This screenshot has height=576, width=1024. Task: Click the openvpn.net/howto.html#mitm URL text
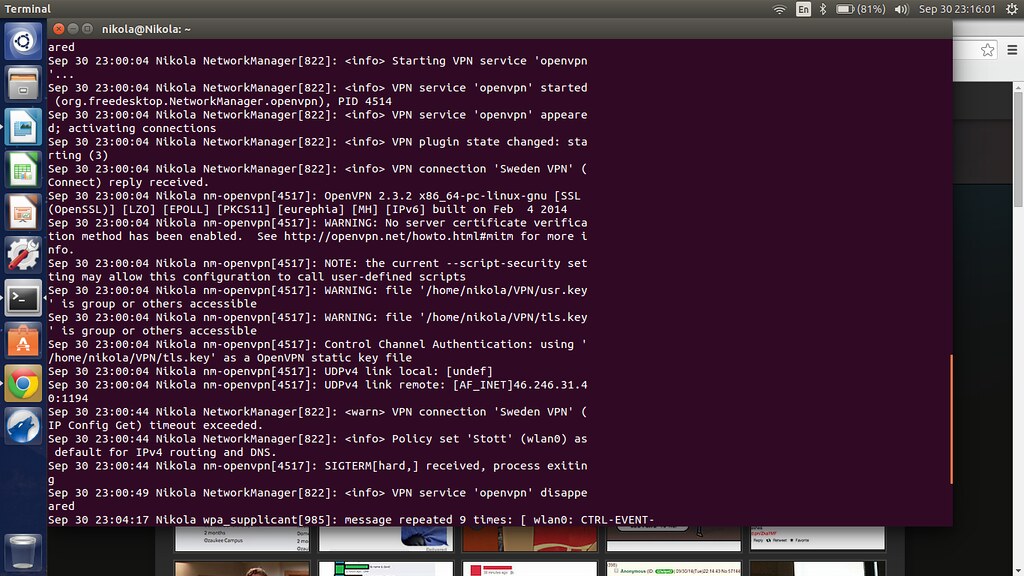[x=398, y=236]
